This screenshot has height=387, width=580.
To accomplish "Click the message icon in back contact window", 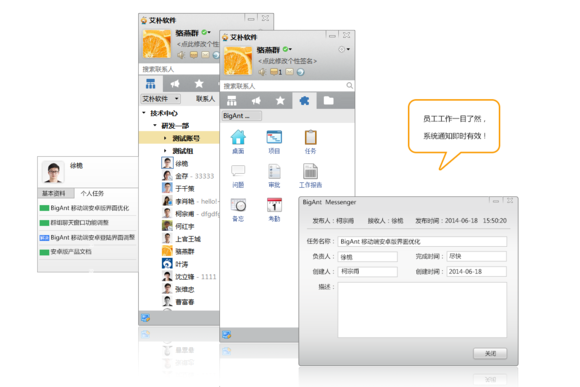I will coord(194,55).
